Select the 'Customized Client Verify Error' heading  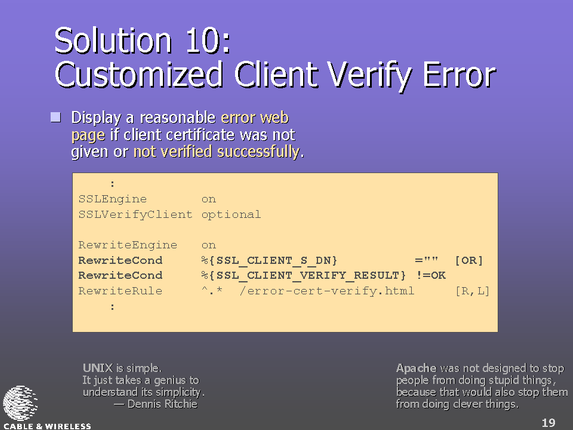pos(275,75)
